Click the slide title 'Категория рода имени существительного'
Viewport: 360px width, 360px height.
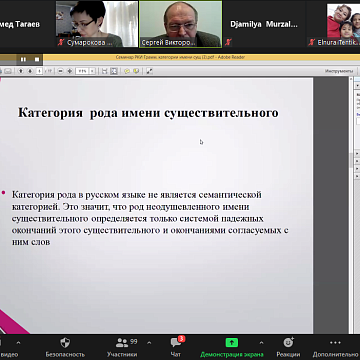(148, 113)
